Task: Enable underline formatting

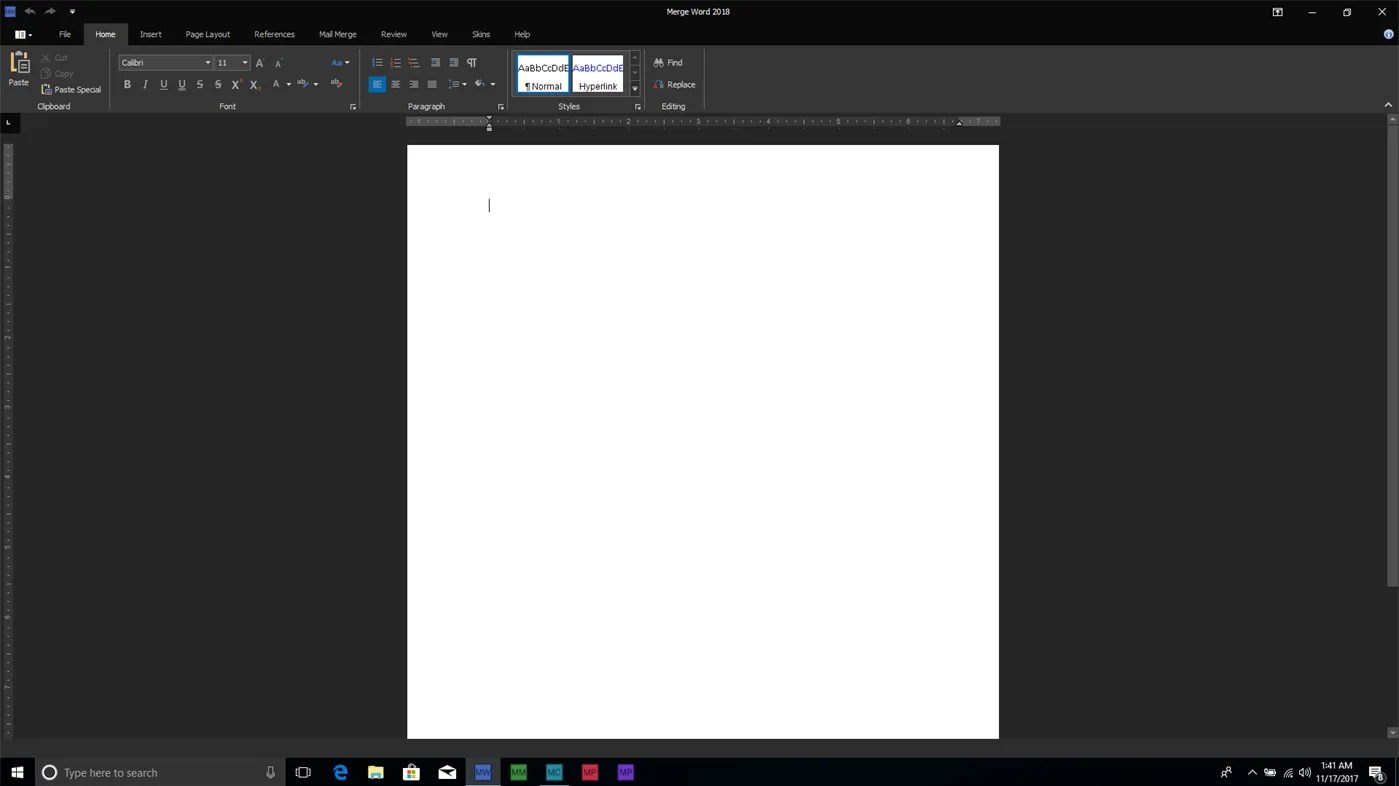Action: [163, 84]
